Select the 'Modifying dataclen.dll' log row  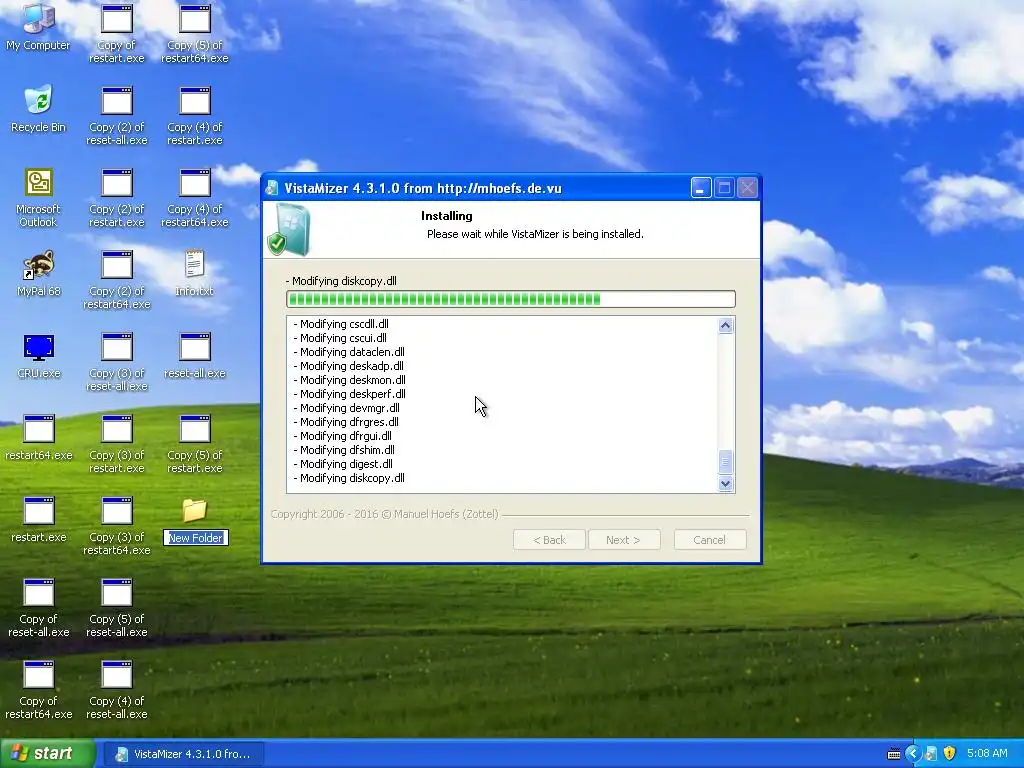(349, 352)
